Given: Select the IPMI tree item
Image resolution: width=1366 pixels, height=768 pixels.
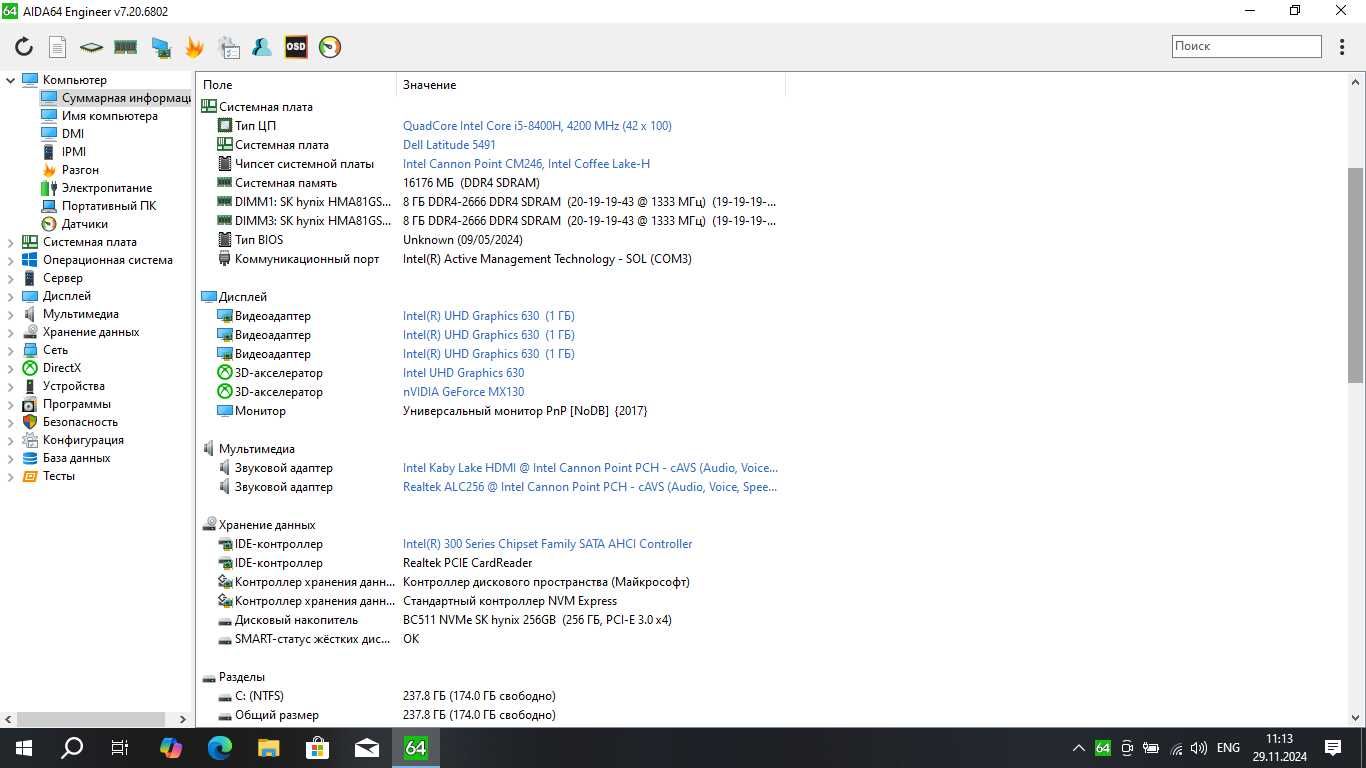Looking at the screenshot, I should tap(63, 152).
